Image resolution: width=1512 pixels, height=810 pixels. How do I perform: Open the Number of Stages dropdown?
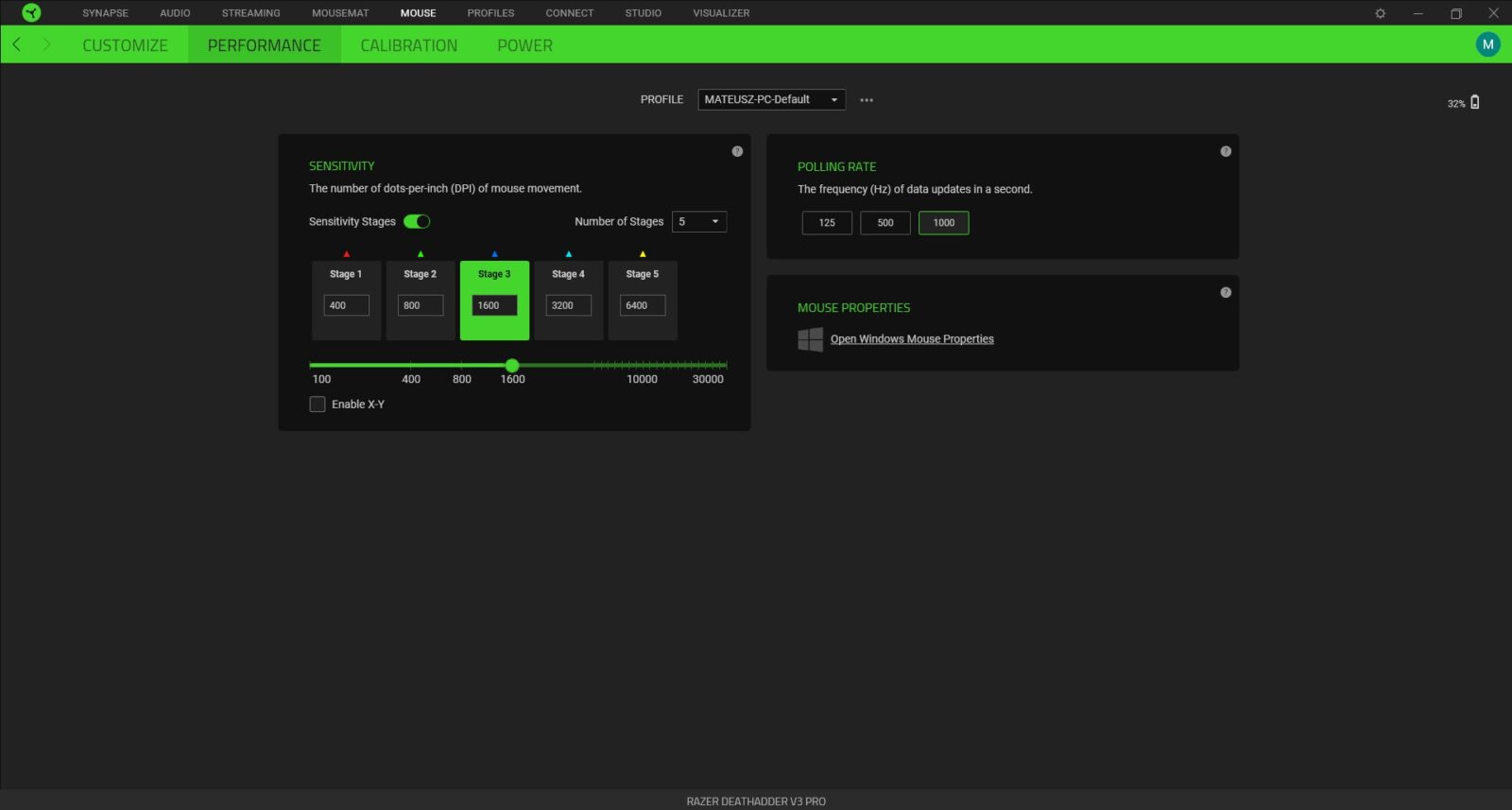699,221
